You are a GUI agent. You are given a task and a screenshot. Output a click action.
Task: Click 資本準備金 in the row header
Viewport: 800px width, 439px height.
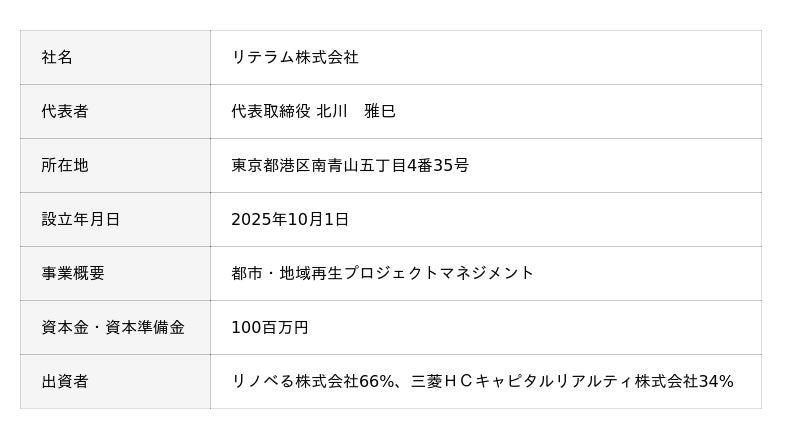pyautogui.click(x=145, y=328)
